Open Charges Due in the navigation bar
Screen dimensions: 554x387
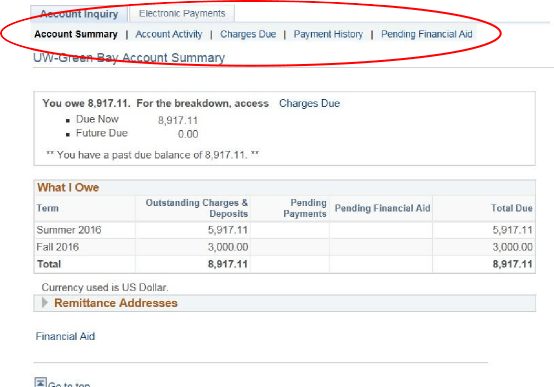248,34
